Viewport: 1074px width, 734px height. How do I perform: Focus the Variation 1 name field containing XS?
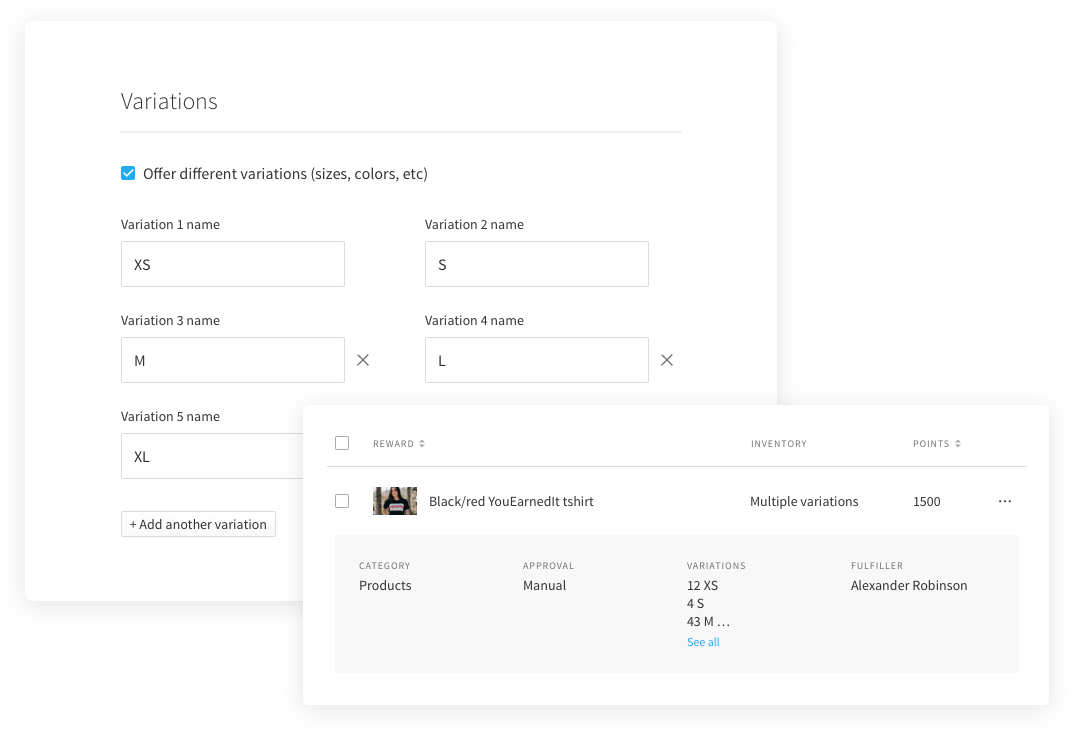coord(232,264)
